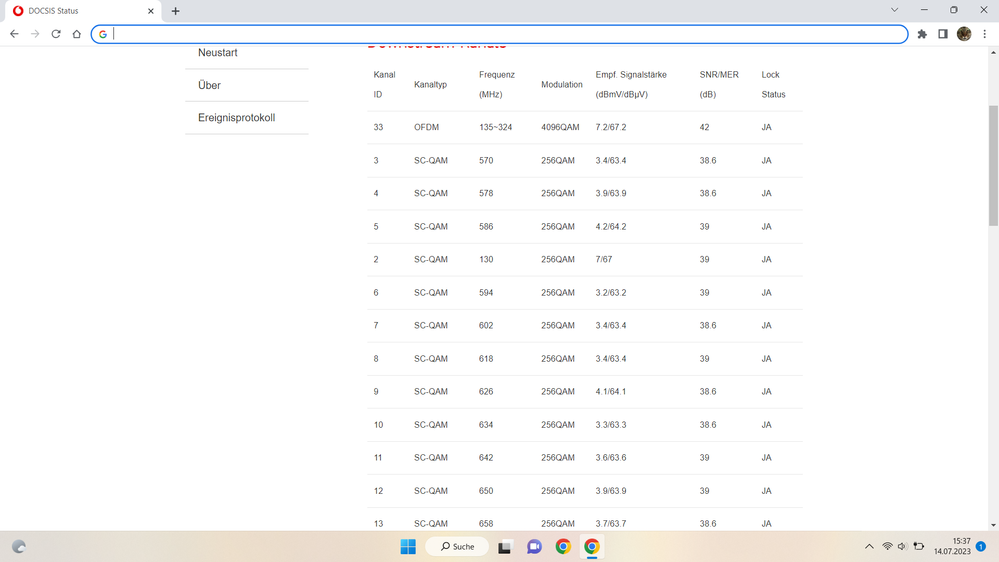Open the Chrome three-dot menu
The width and height of the screenshot is (999, 562).
[x=984, y=34]
